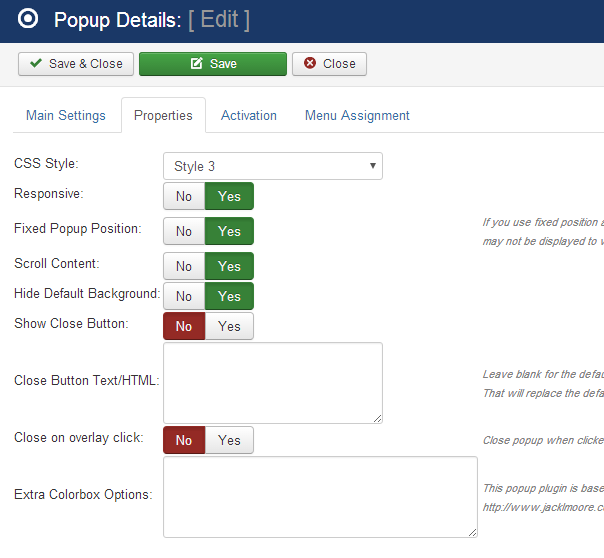Set Fixed Popup Position to No

click(x=184, y=231)
